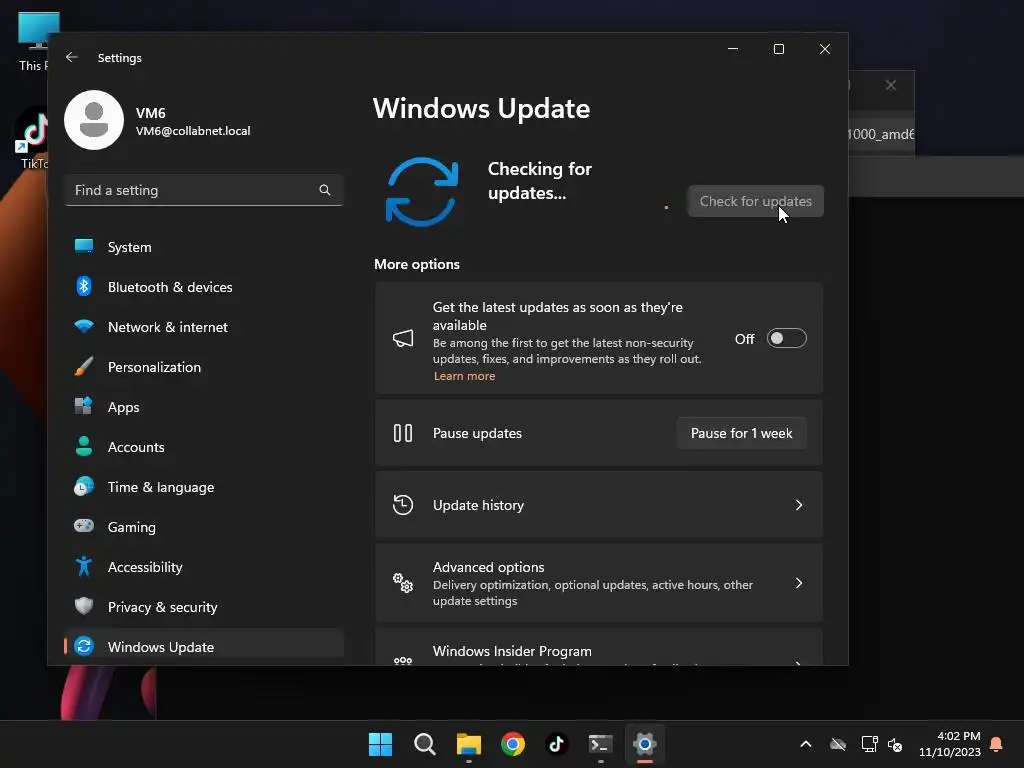Click the Update history clock icon
The height and width of the screenshot is (768, 1024).
click(403, 505)
